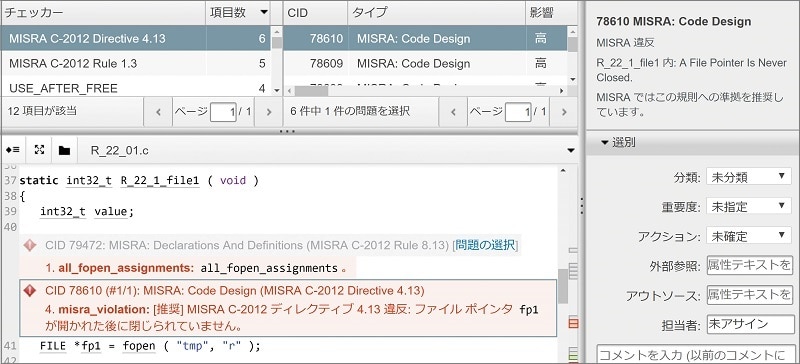Image resolution: width=800 pixels, height=364 pixels.
Task: Click checker list page number field
Action: 223,111
